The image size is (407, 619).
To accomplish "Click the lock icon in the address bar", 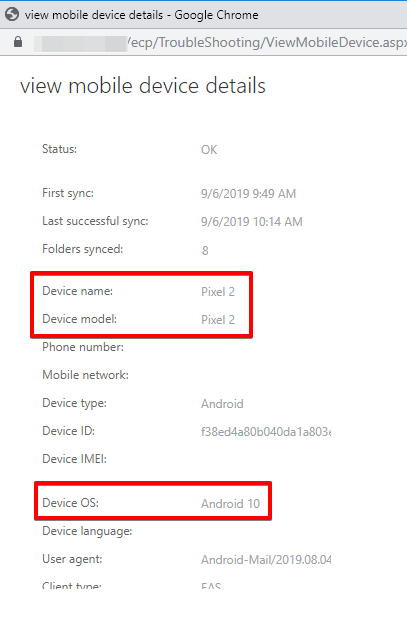I will (x=18, y=42).
